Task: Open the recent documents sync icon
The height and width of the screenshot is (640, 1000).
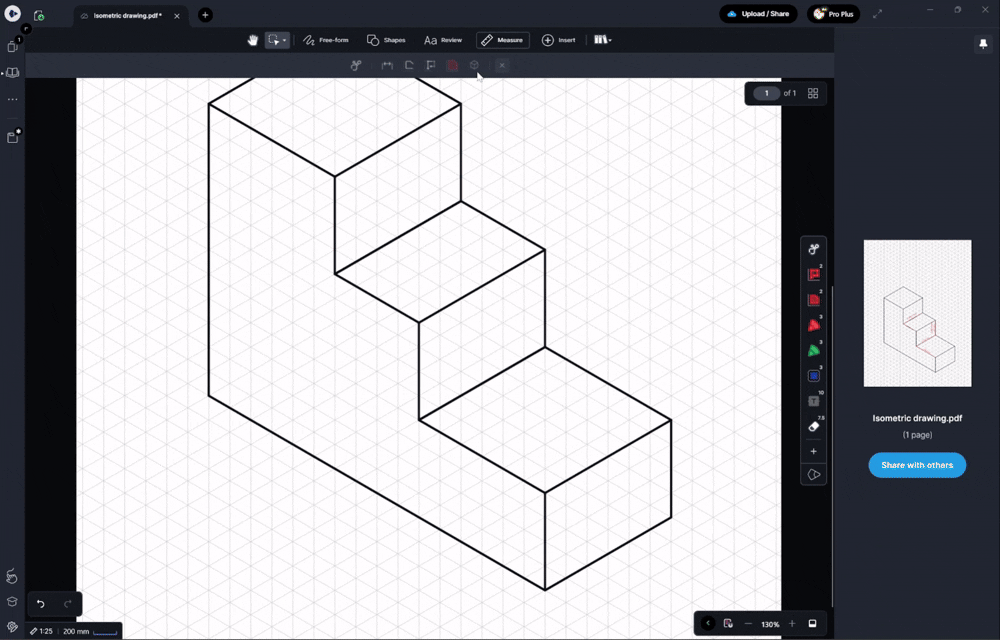Action: (x=39, y=15)
